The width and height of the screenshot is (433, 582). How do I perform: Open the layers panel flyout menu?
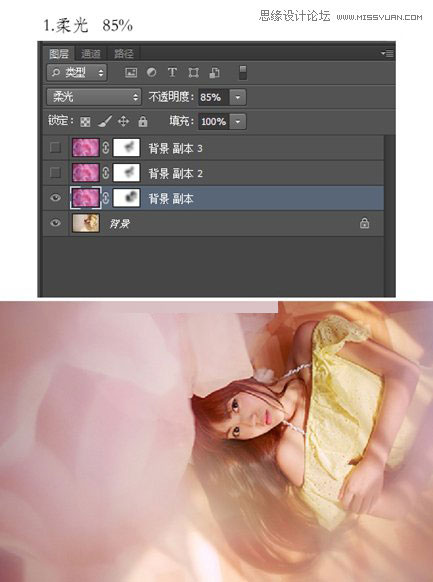pyautogui.click(x=387, y=53)
